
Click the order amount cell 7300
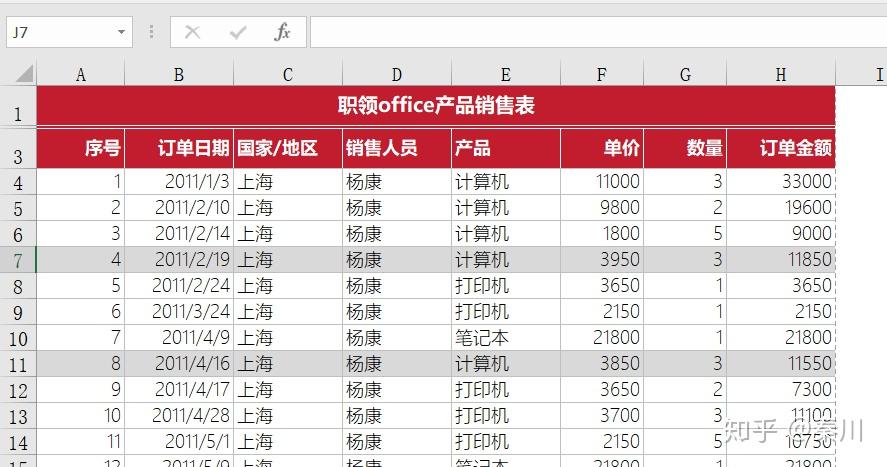coord(781,390)
